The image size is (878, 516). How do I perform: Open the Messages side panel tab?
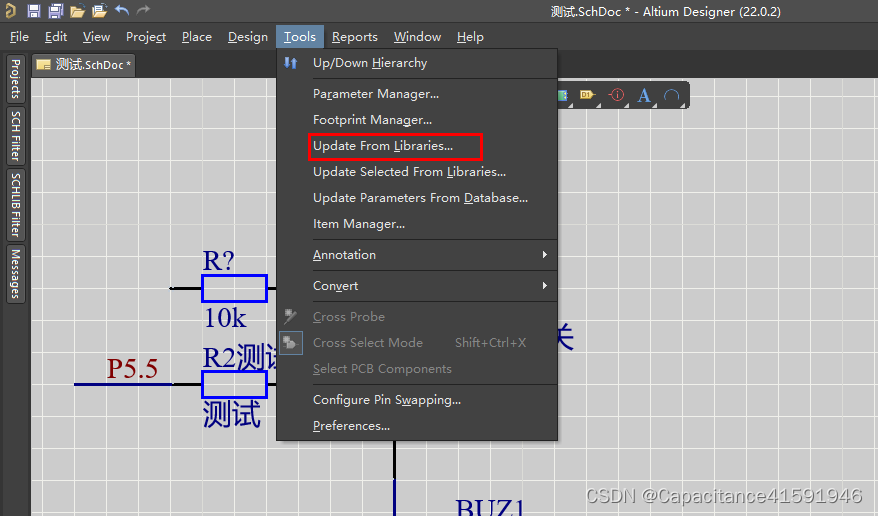(x=16, y=274)
